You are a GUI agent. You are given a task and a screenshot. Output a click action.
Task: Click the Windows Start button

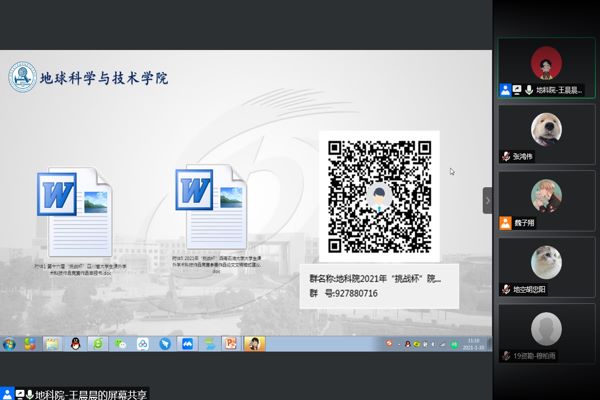click(x=9, y=344)
